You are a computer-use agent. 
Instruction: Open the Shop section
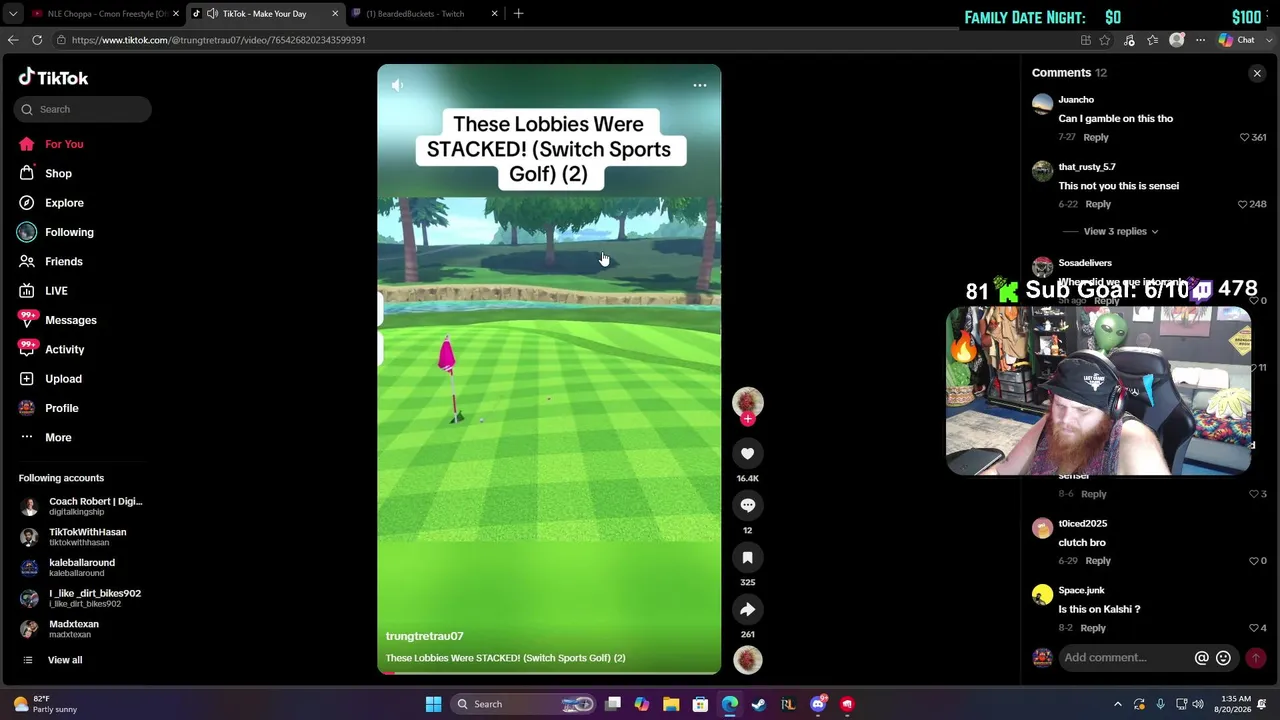(x=58, y=174)
